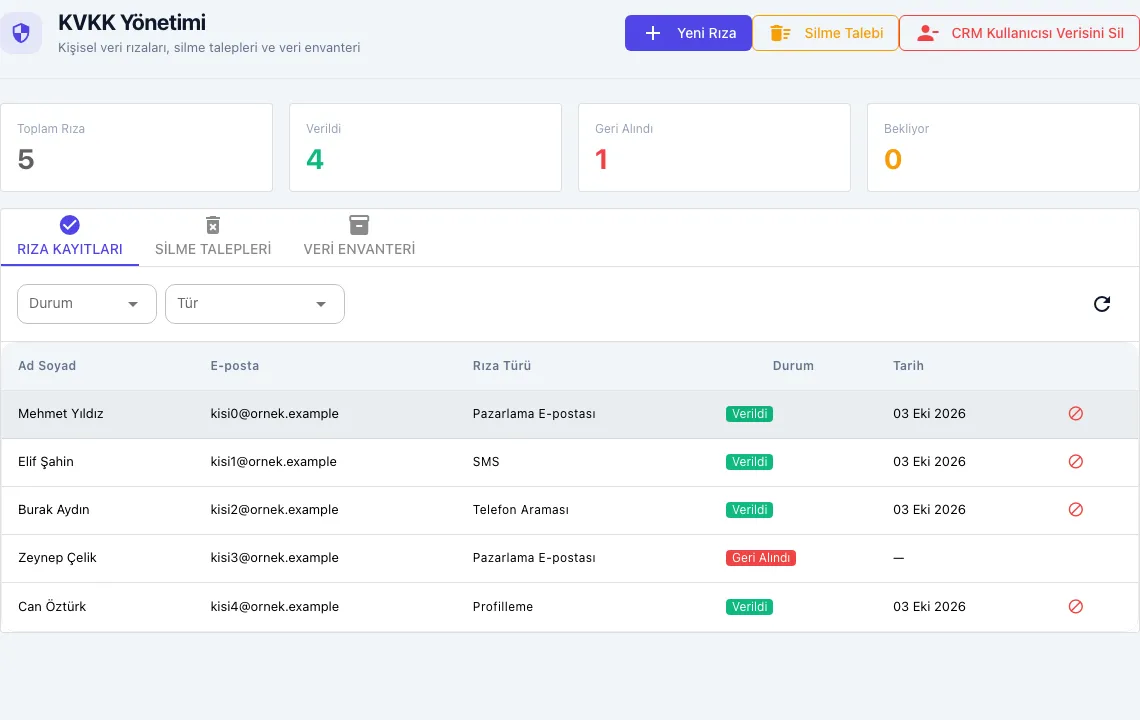Click the archive box icon on Veri Envanteri tab
This screenshot has width=1140, height=720.
pyautogui.click(x=359, y=225)
